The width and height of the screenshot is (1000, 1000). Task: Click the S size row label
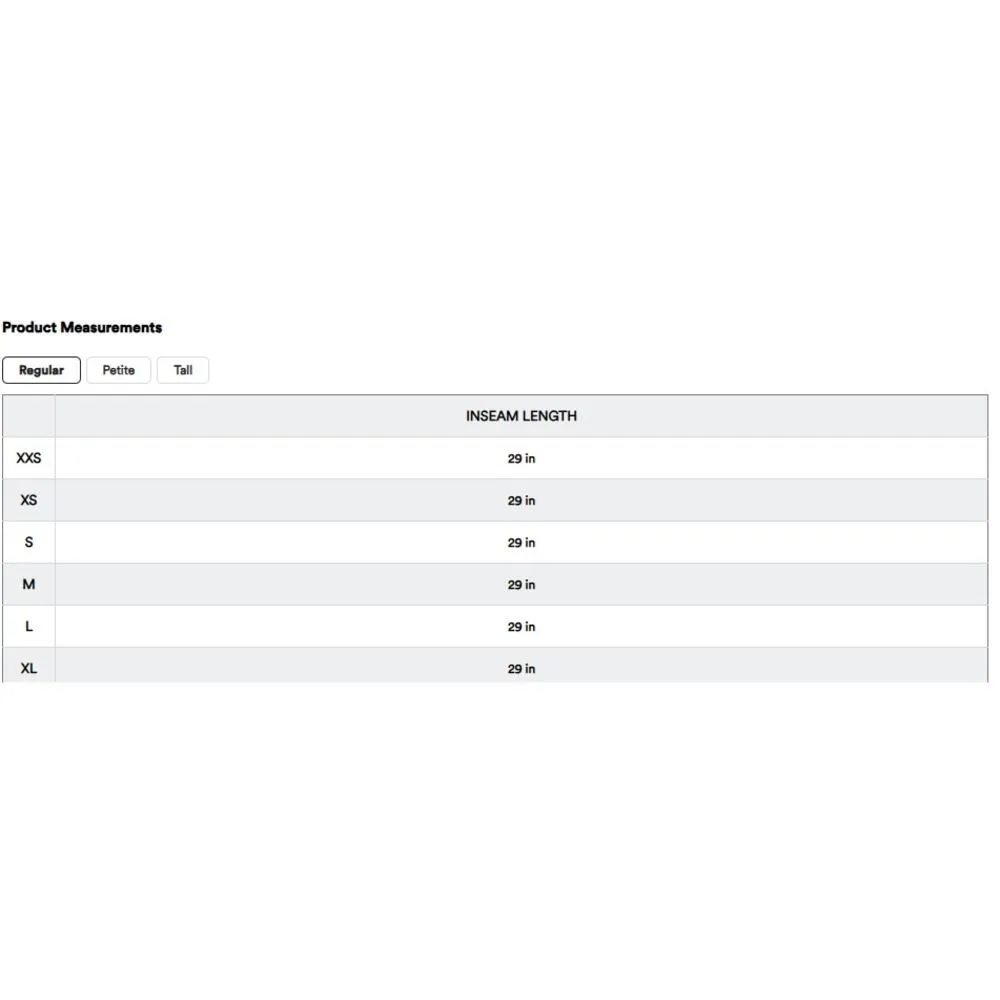(28, 542)
